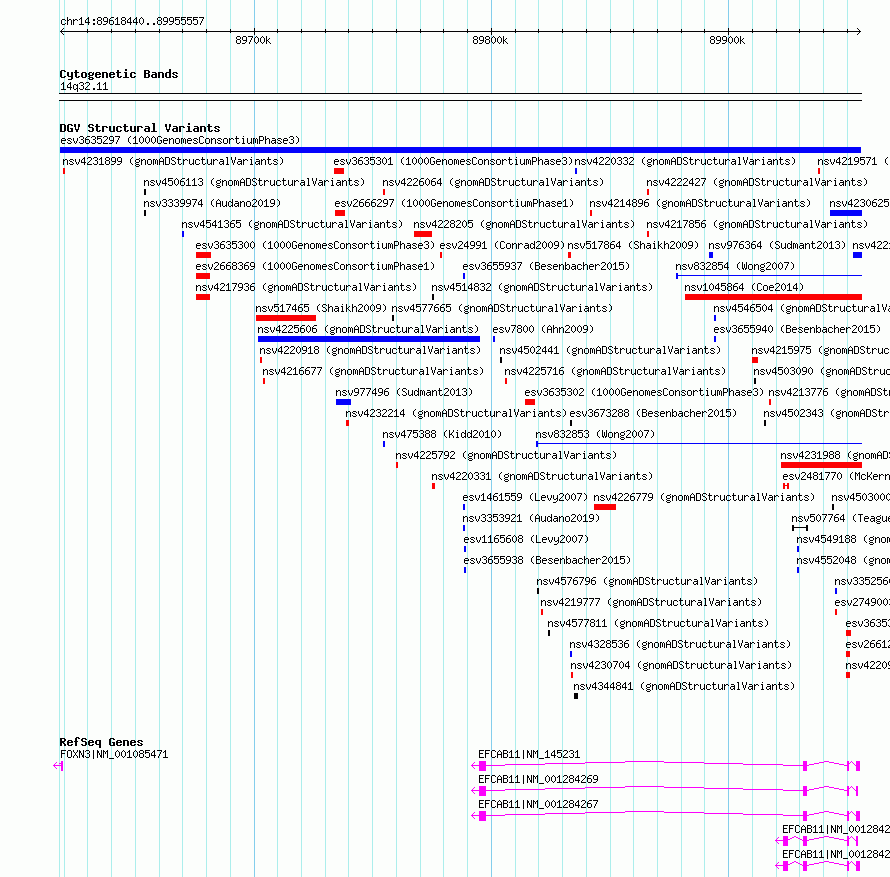The width and height of the screenshot is (890, 877).
Task: Click the nsv4220918 variant label
Action: (x=370, y=350)
